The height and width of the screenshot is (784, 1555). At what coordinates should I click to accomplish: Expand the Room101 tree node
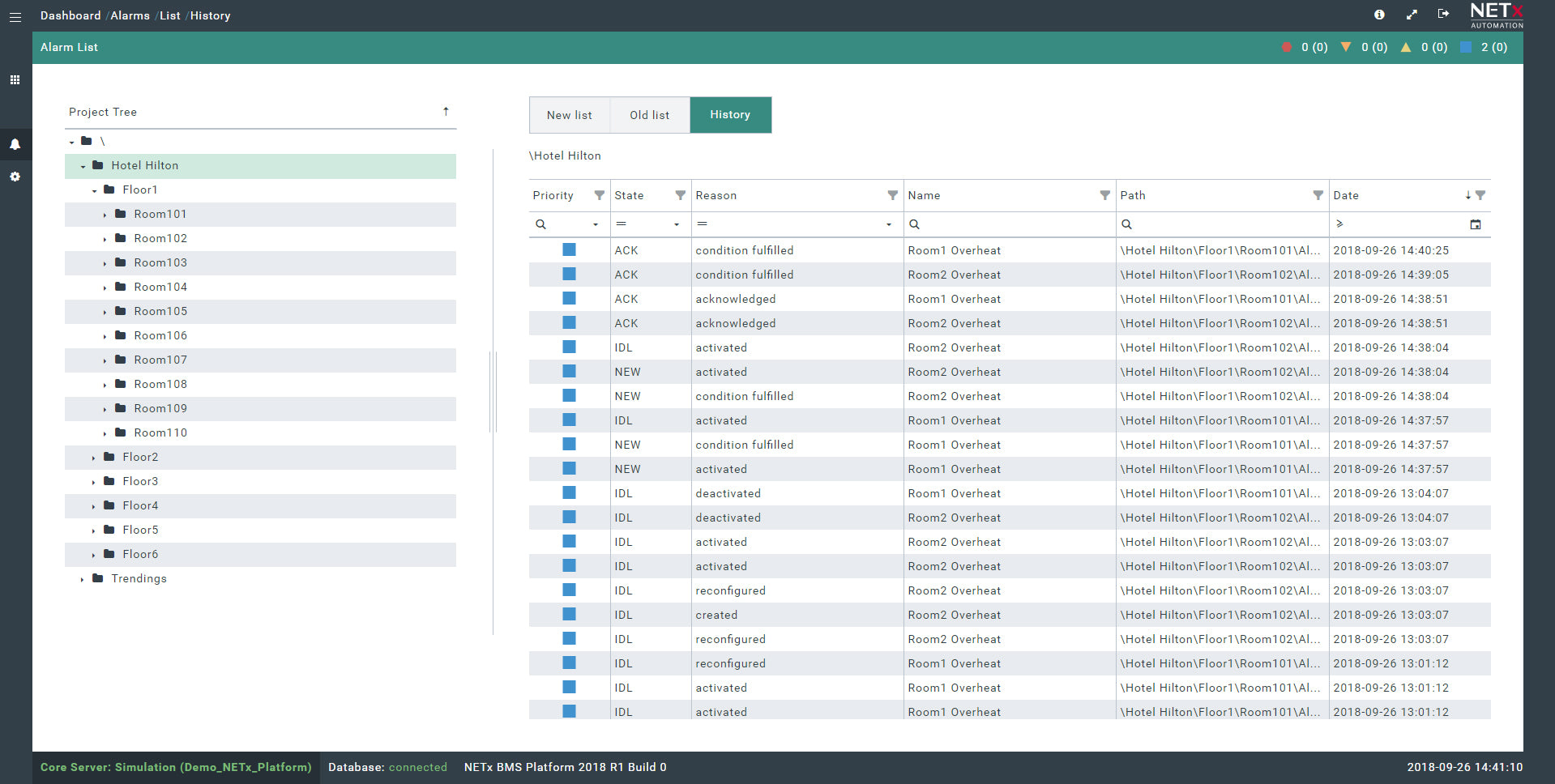[x=105, y=215]
